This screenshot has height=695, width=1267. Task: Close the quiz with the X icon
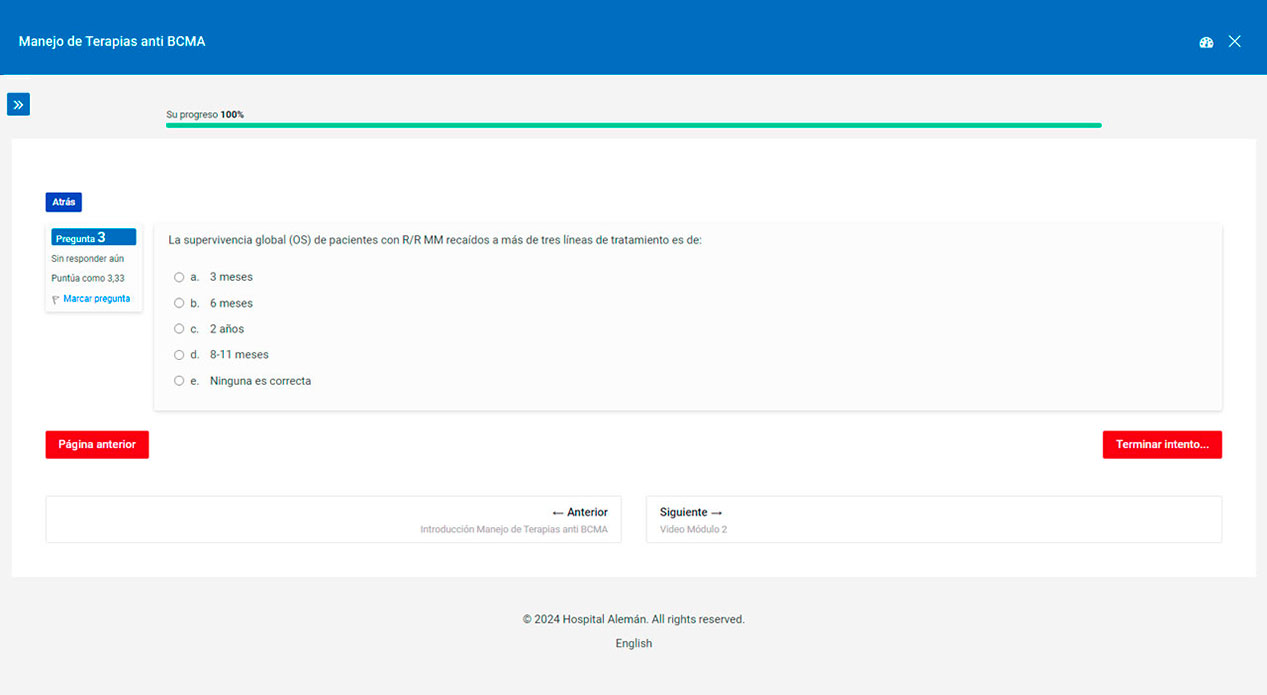point(1234,42)
